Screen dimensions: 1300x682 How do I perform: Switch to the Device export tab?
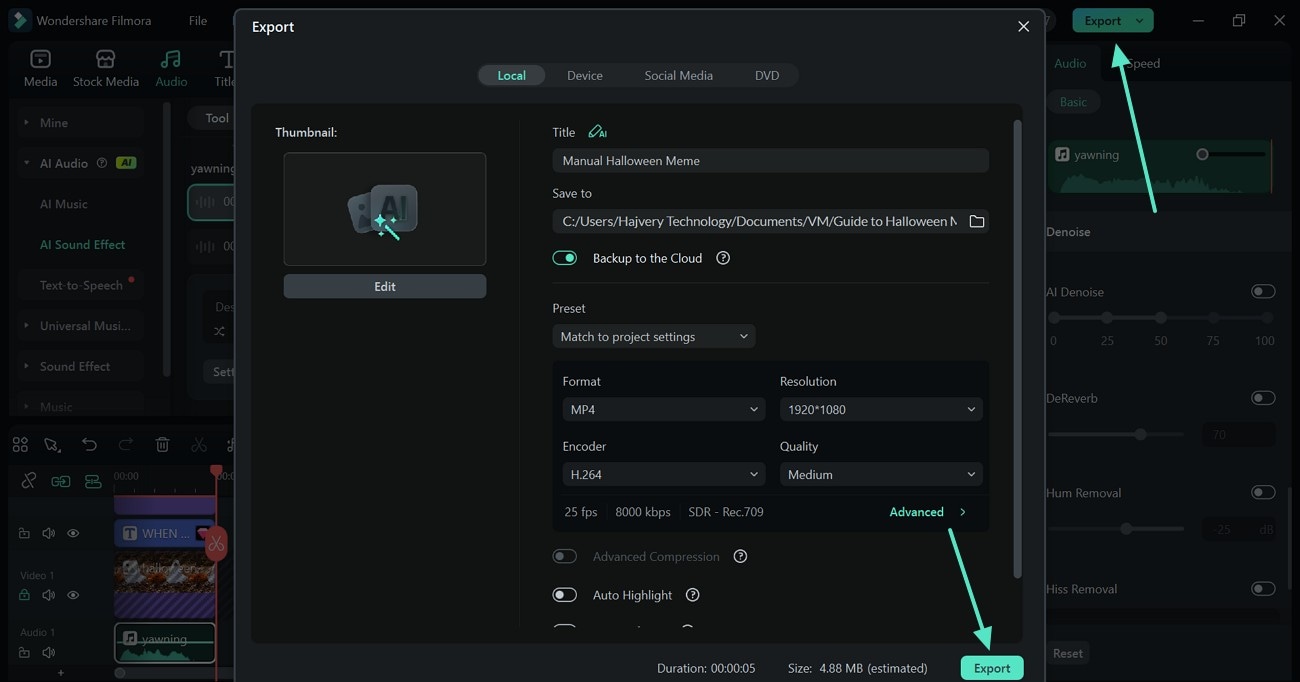point(585,75)
